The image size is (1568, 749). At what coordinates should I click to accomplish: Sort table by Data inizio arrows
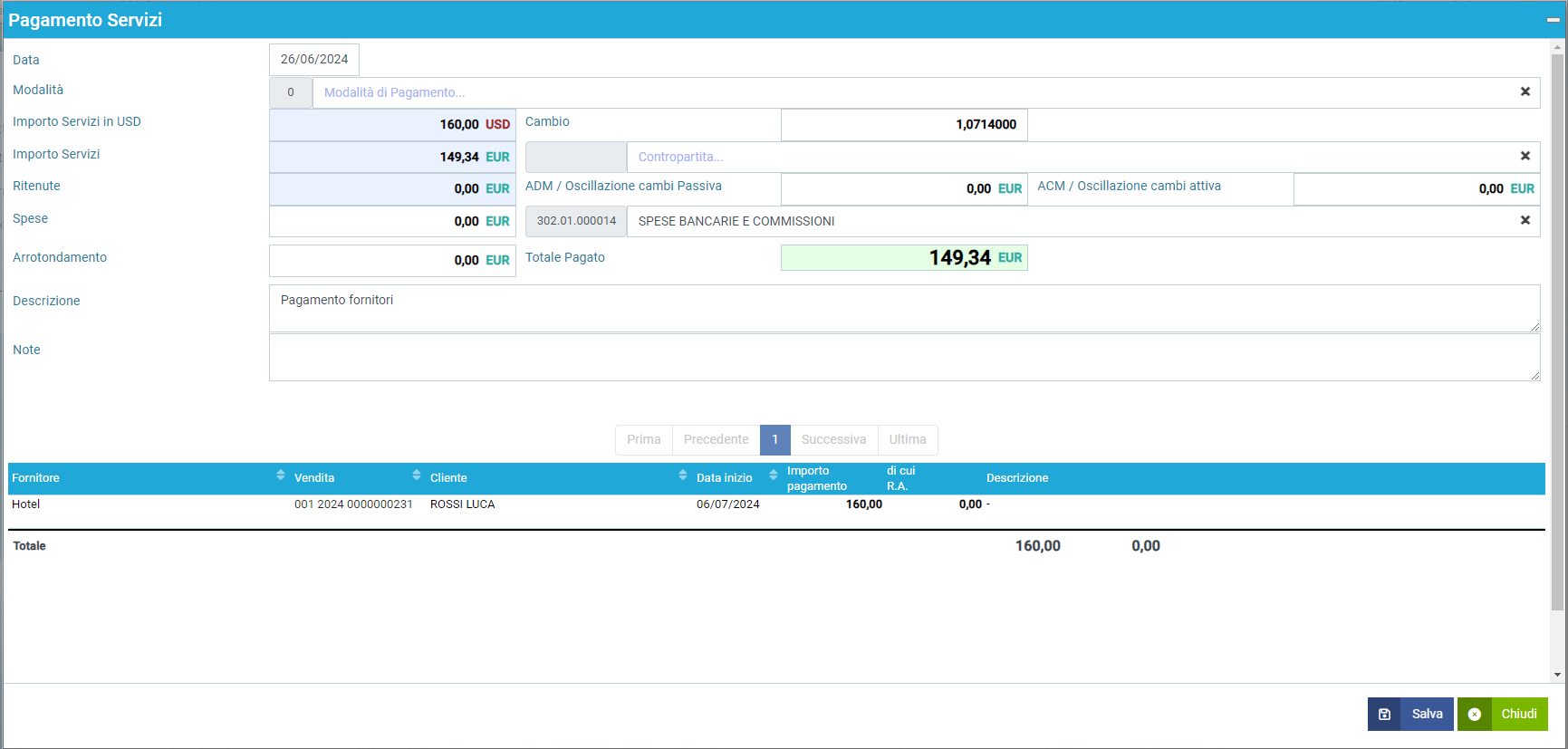point(774,475)
